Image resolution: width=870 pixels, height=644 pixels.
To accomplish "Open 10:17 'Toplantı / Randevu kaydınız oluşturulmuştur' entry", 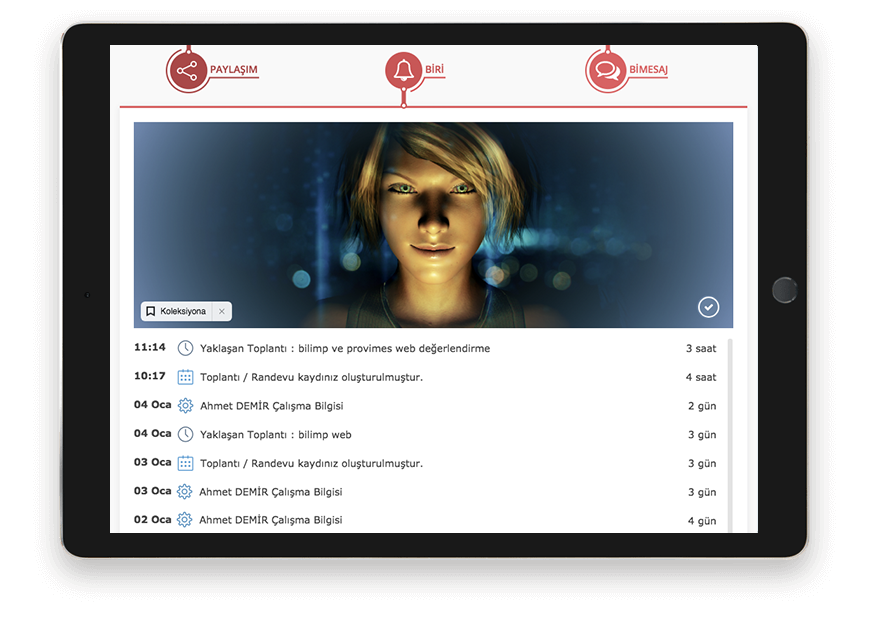I will click(x=311, y=377).
